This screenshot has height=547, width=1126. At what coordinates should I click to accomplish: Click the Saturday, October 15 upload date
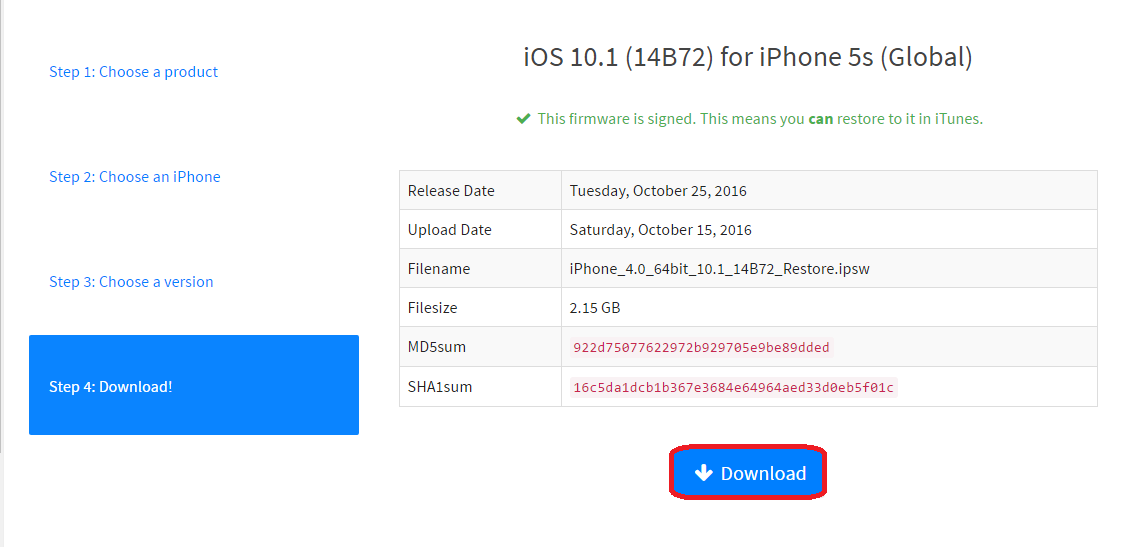(x=660, y=230)
